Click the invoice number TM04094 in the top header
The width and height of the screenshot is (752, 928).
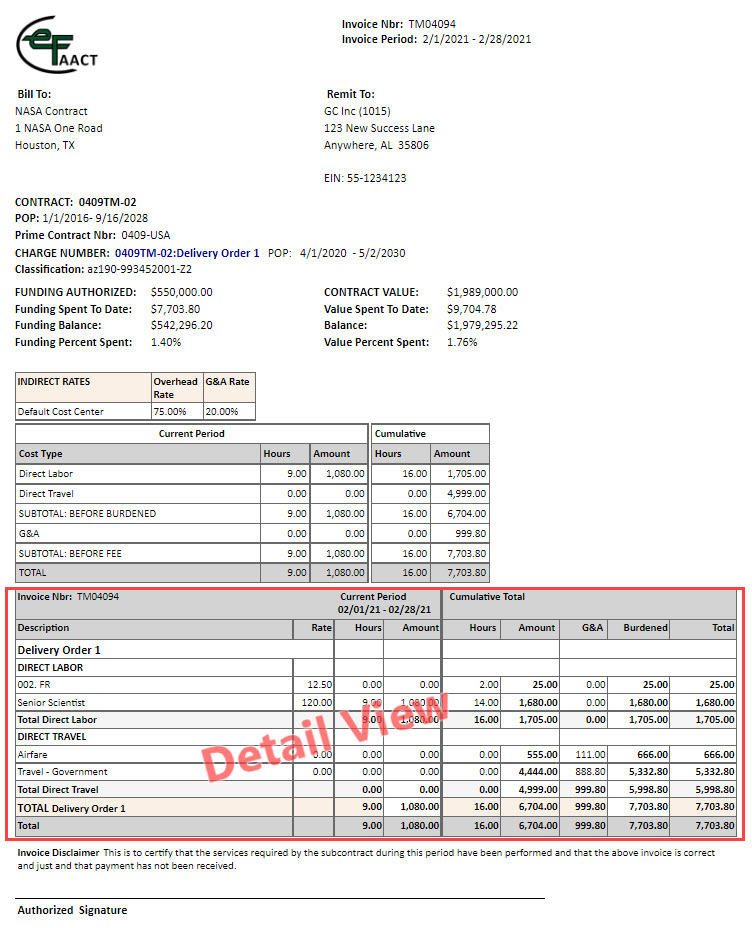[432, 24]
